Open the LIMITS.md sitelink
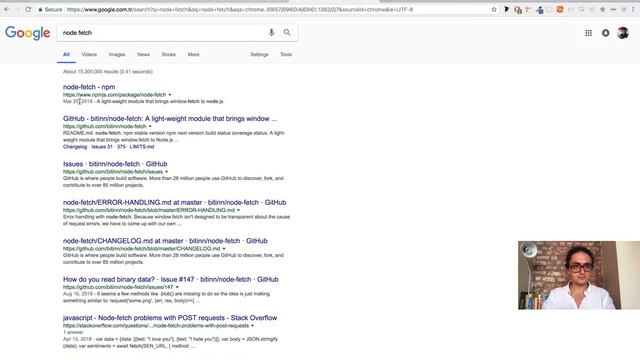This screenshot has height=360, width=640. [x=142, y=147]
